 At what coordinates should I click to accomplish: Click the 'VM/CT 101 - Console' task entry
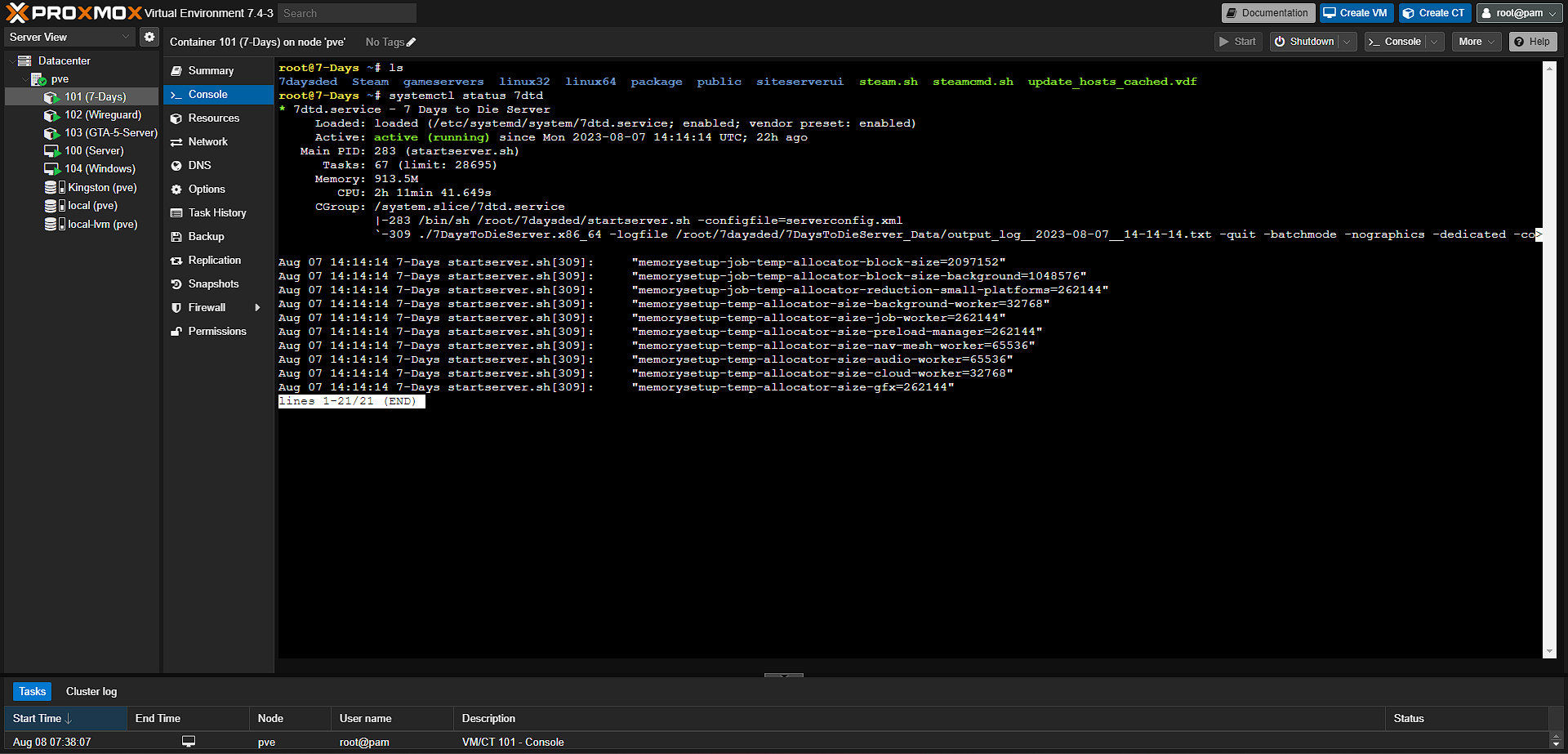point(513,743)
